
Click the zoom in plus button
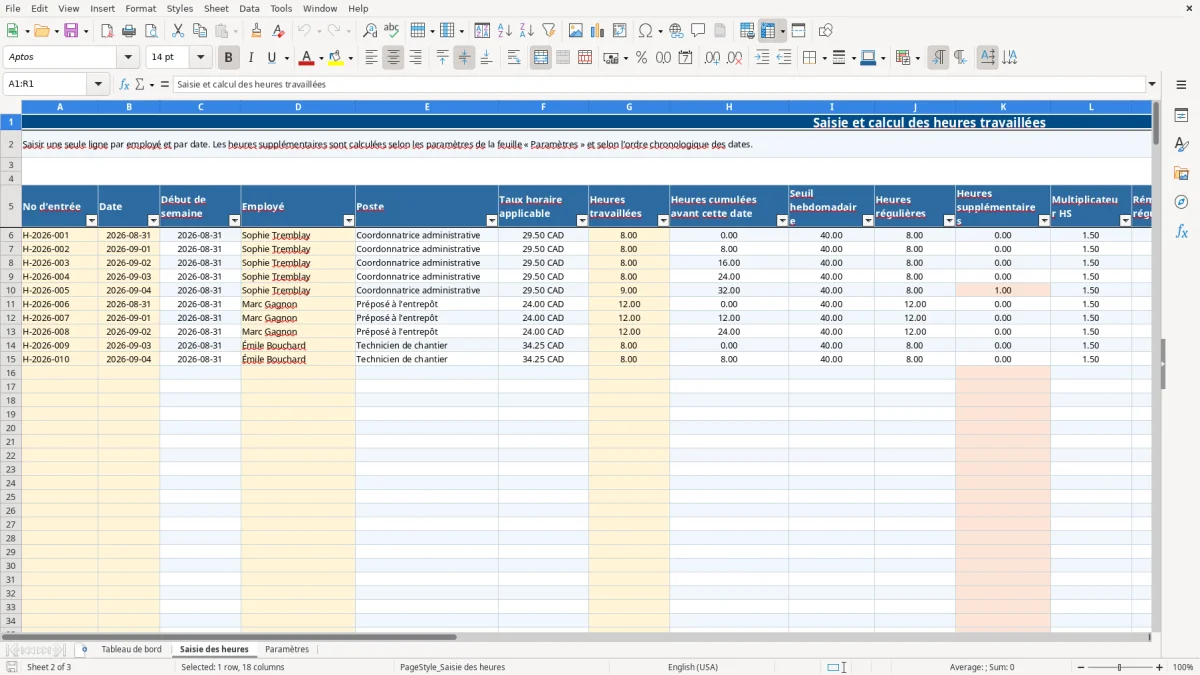click(1160, 667)
